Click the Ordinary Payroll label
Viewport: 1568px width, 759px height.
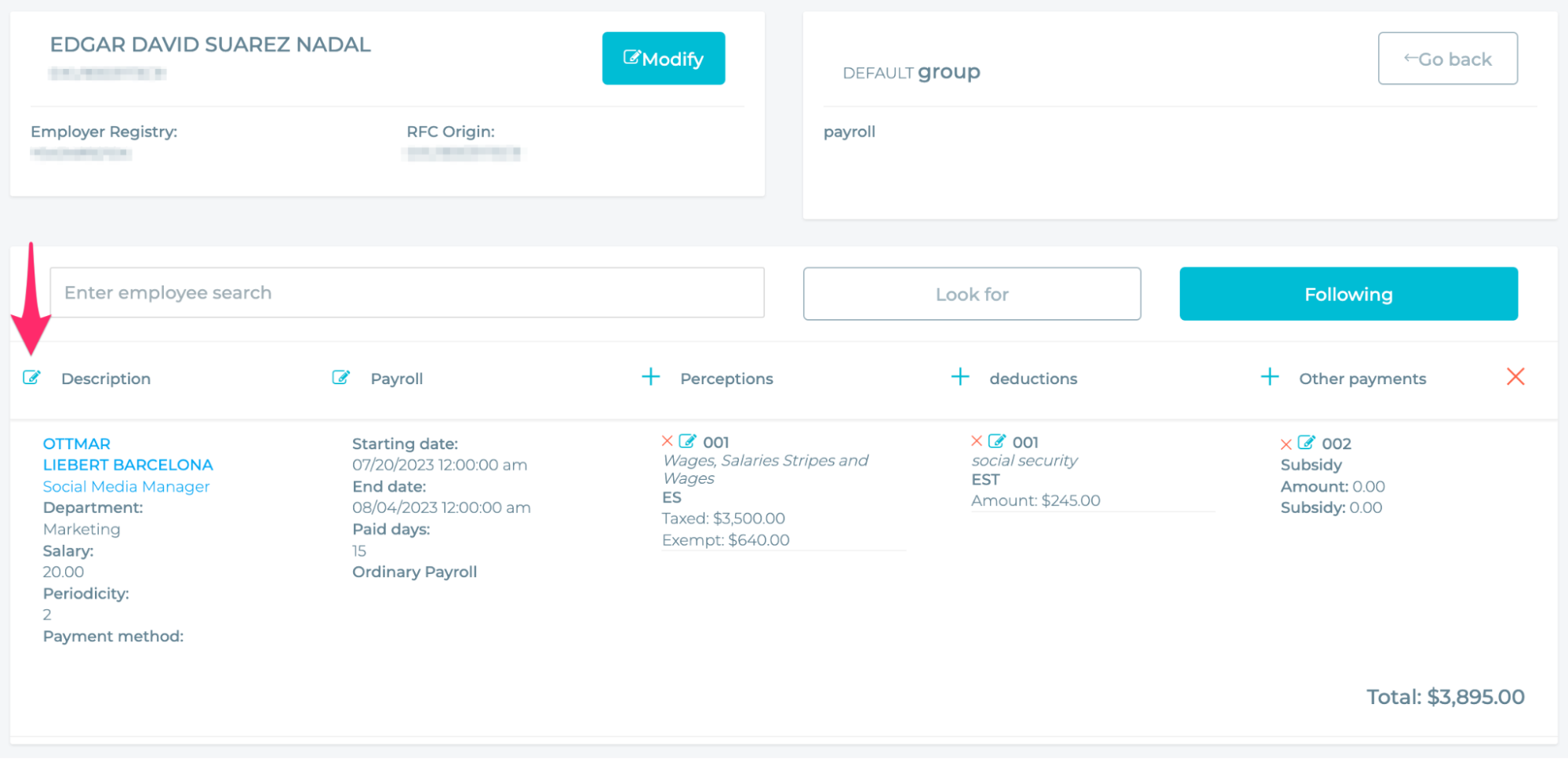[414, 572]
